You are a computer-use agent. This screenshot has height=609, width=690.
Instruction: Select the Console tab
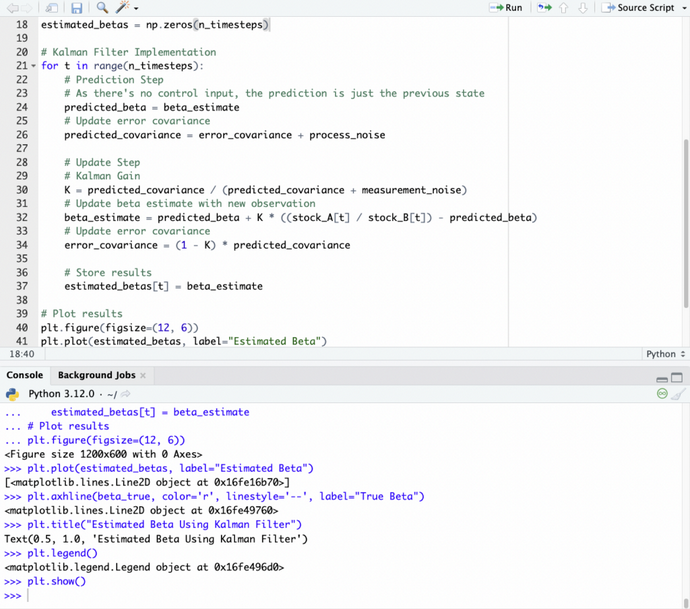(25, 375)
